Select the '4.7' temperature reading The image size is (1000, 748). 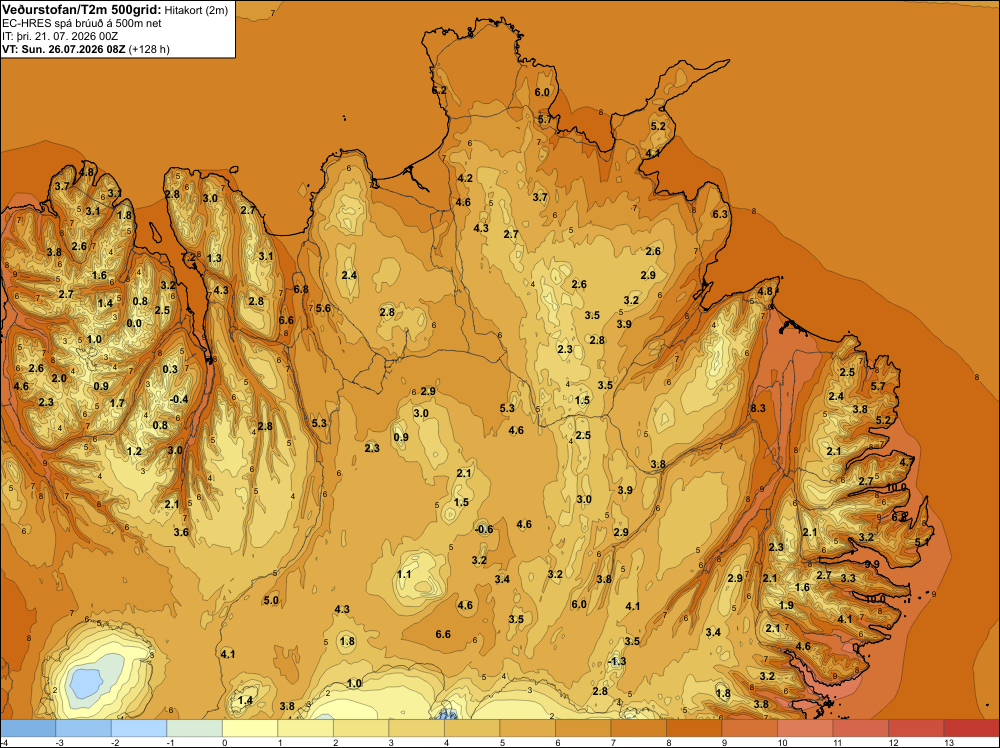[x=907, y=462]
